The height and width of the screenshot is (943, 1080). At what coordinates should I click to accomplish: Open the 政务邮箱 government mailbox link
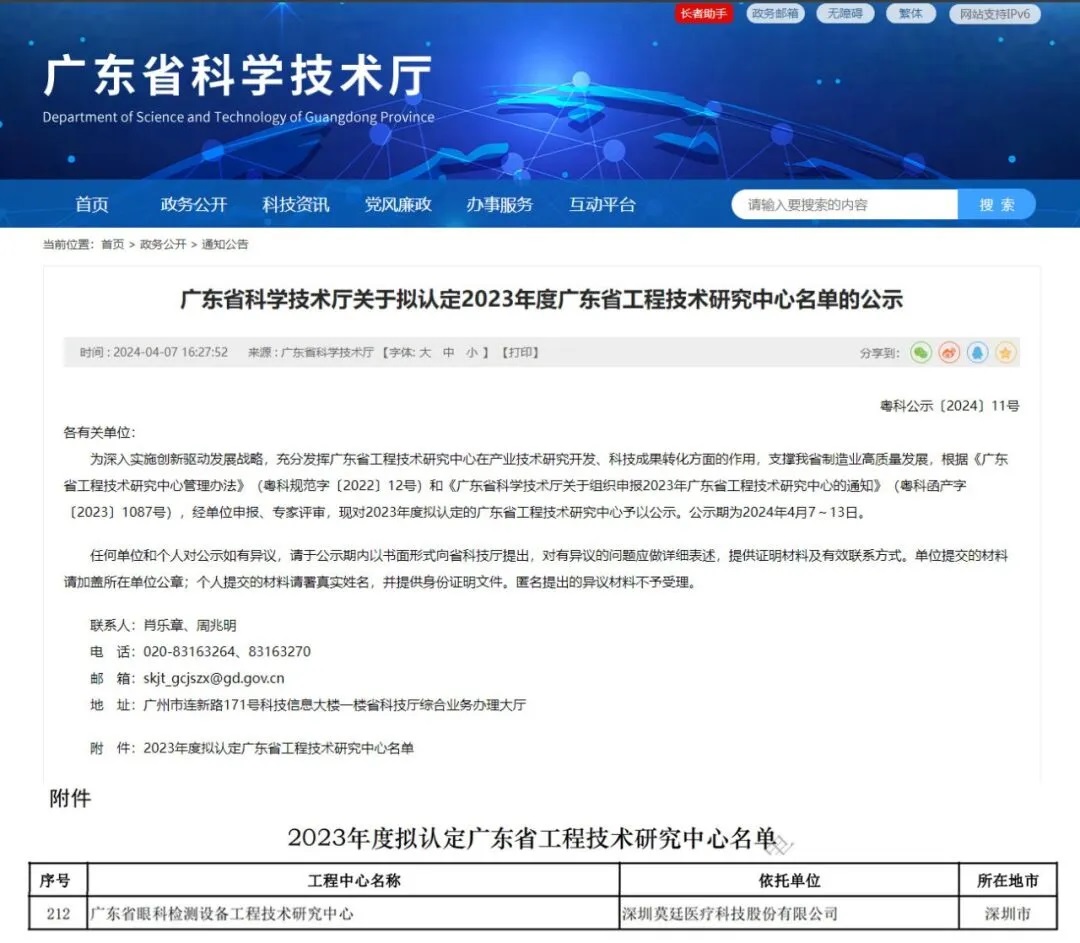(x=776, y=14)
